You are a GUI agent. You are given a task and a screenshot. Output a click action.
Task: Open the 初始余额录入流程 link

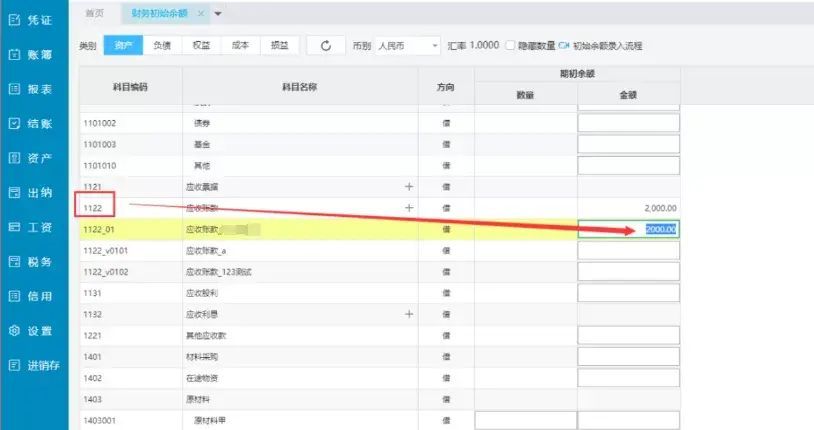607,46
